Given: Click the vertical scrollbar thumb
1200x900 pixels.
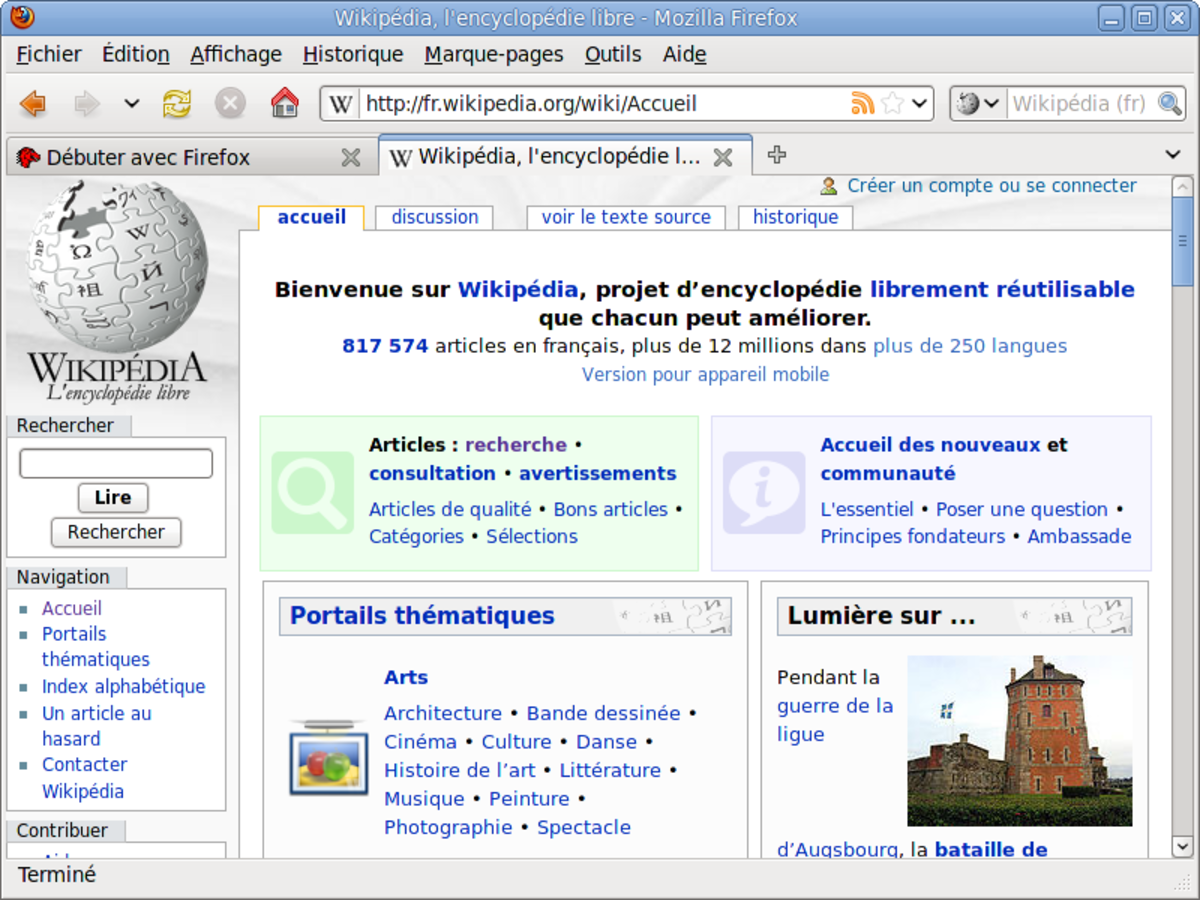Looking at the screenshot, I should tap(1182, 241).
